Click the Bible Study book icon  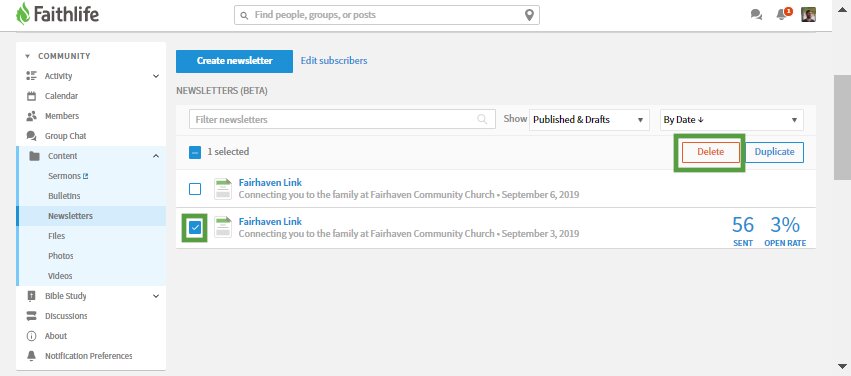[31, 296]
